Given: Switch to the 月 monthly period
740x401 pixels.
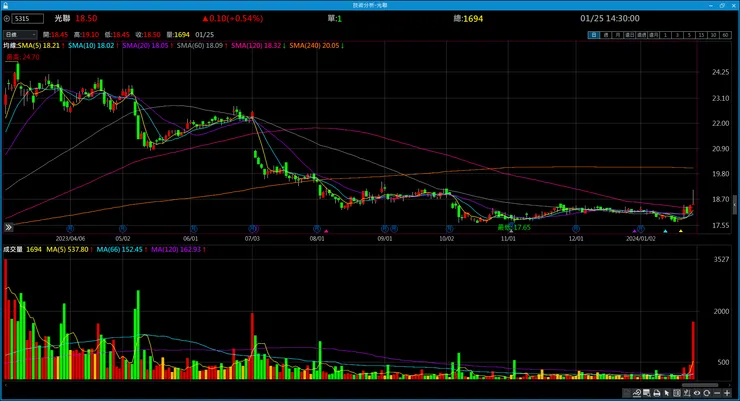Looking at the screenshot, I should tap(618, 35).
